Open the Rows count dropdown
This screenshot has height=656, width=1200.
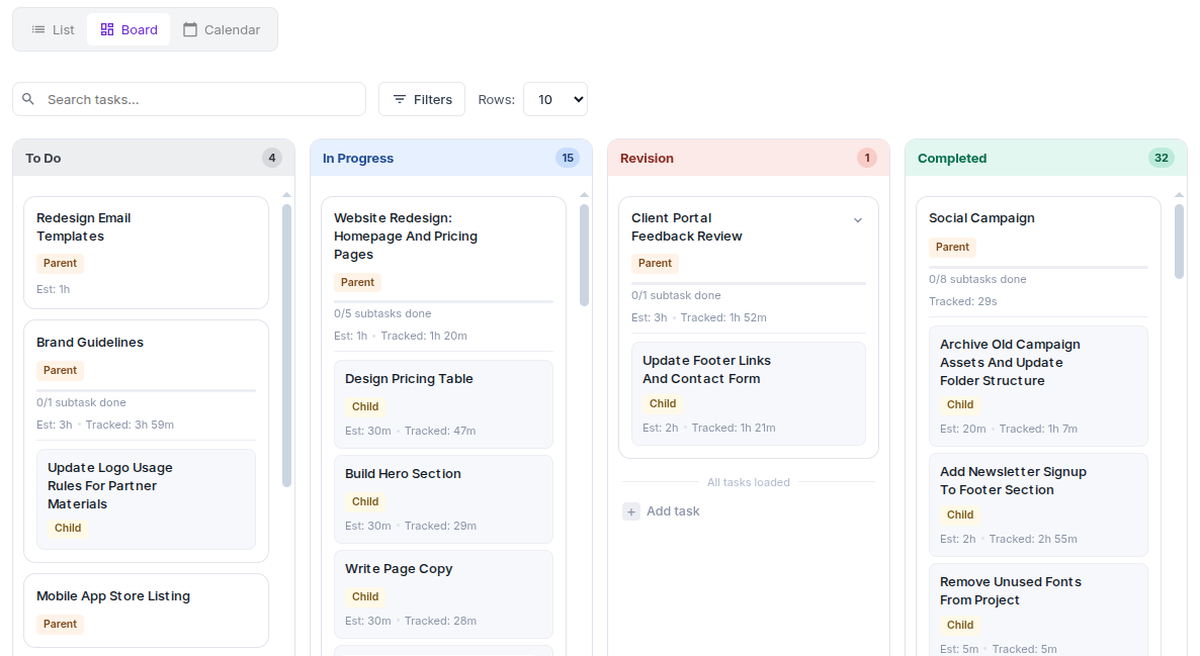555,99
